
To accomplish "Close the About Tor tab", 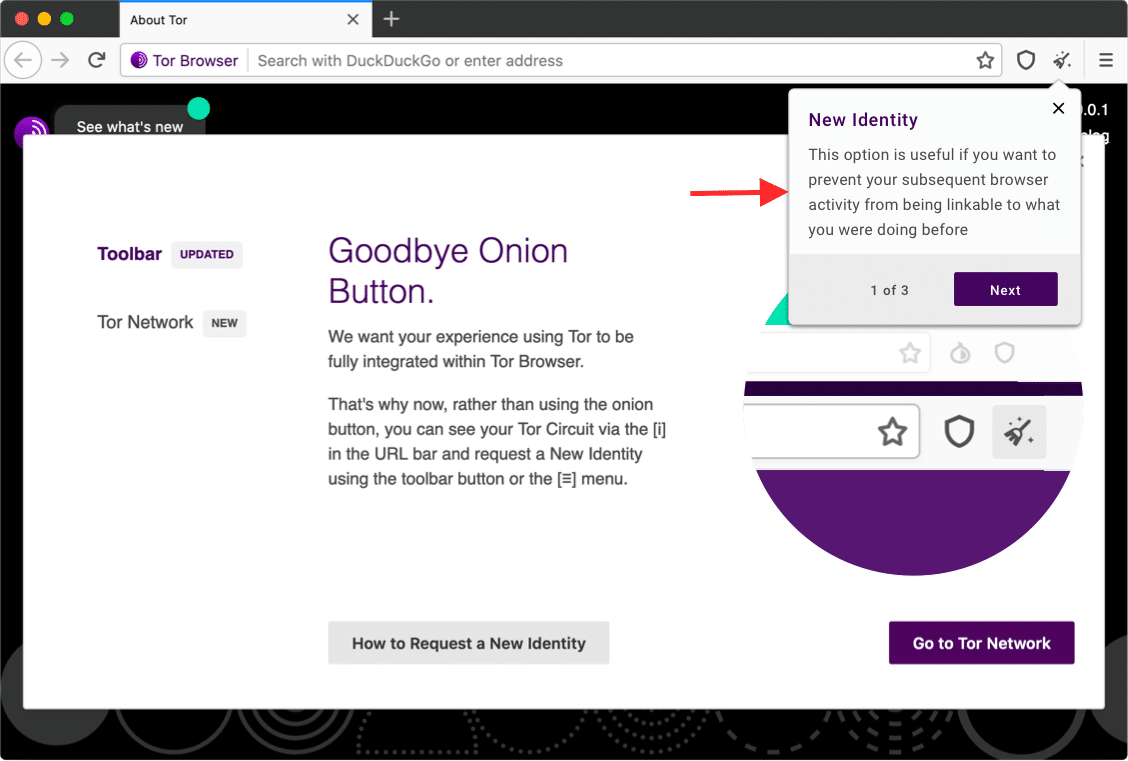I will tap(353, 19).
